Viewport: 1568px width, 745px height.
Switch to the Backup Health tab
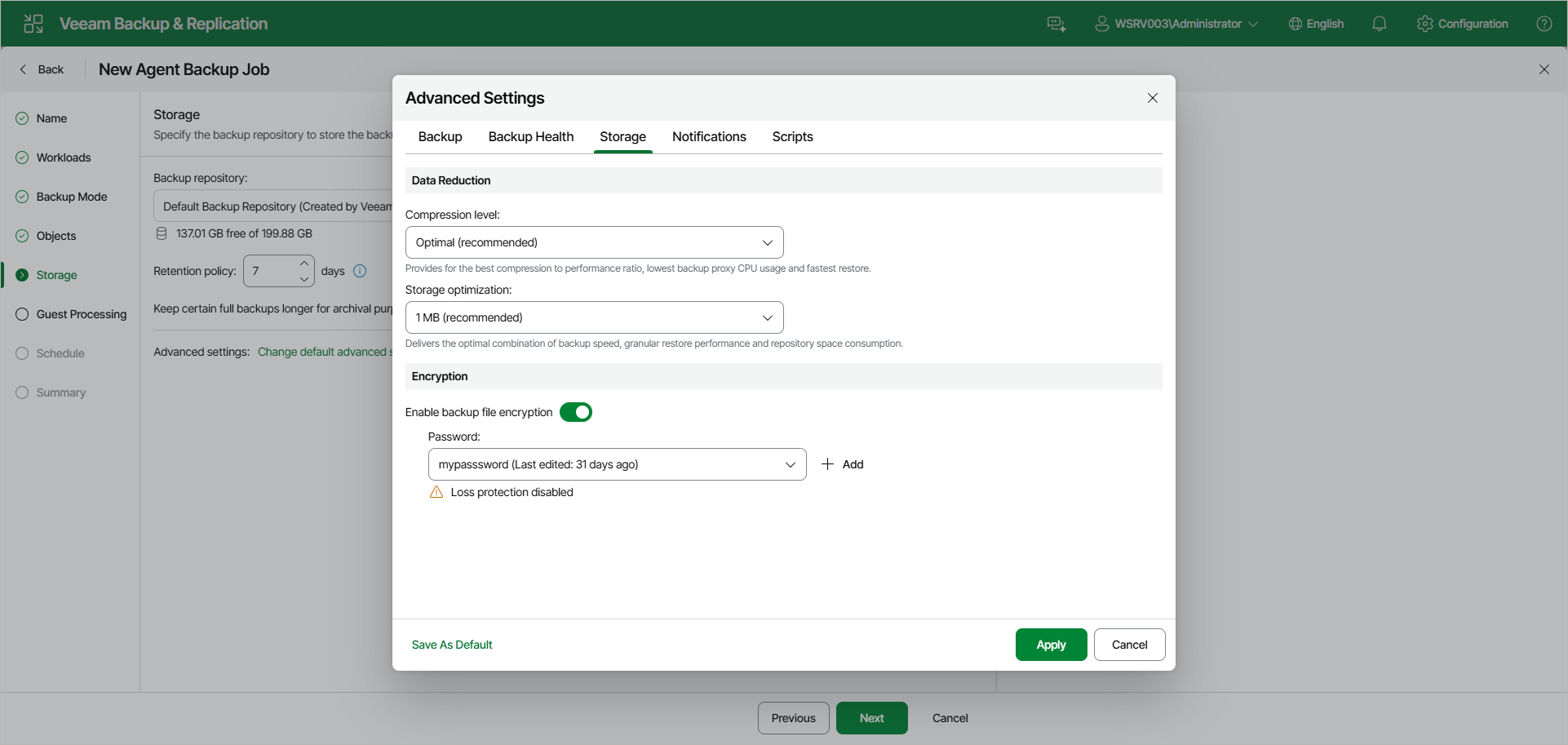coord(531,136)
